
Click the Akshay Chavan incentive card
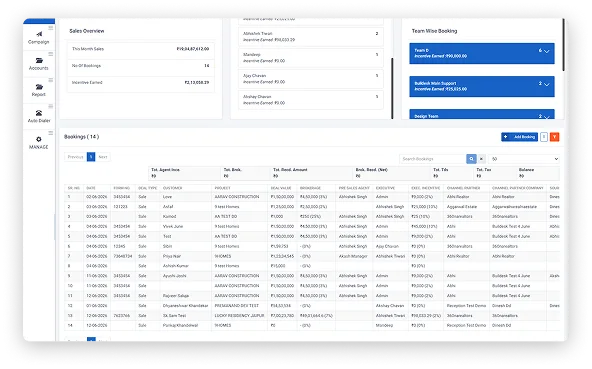311,100
